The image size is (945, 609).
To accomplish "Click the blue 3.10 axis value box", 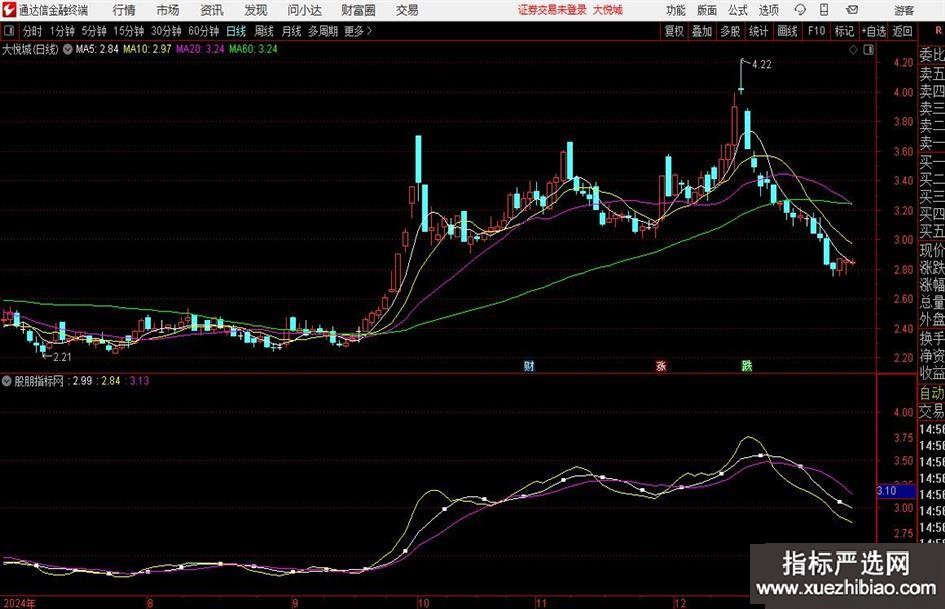I will [x=896, y=491].
